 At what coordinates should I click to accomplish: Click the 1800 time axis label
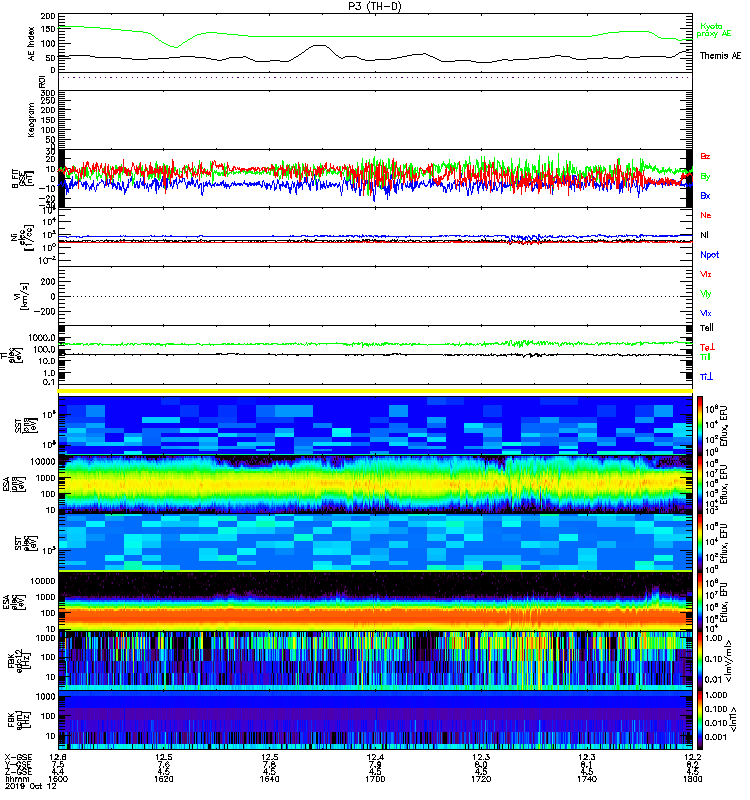tap(692, 779)
